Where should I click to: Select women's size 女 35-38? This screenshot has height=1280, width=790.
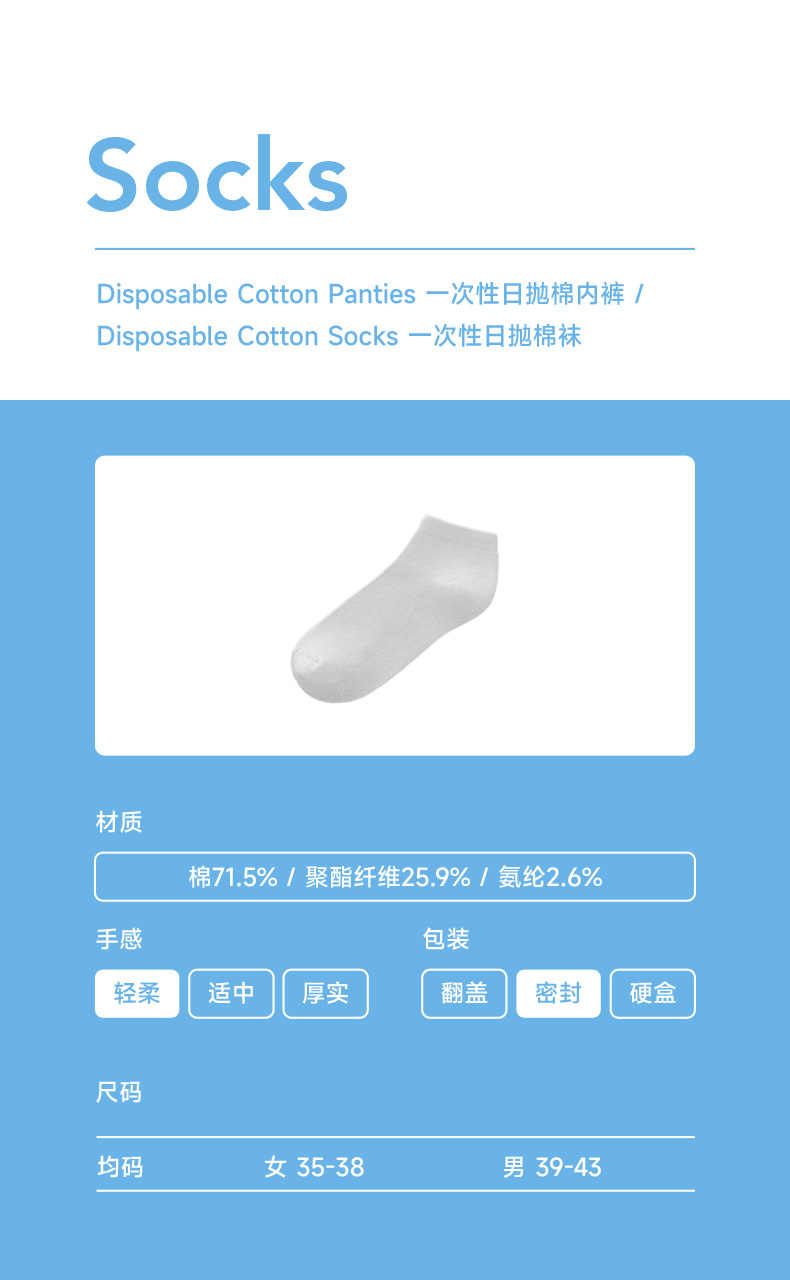tap(314, 1167)
